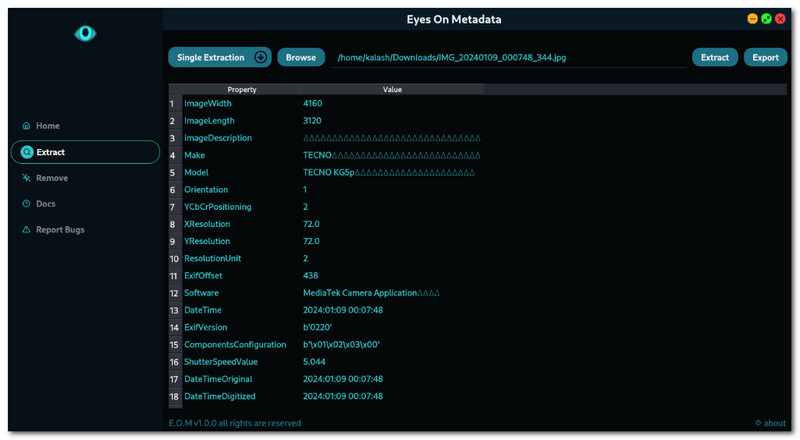This screenshot has width=800, height=440.
Task: Click the Extract button next to Export
Action: click(x=714, y=57)
